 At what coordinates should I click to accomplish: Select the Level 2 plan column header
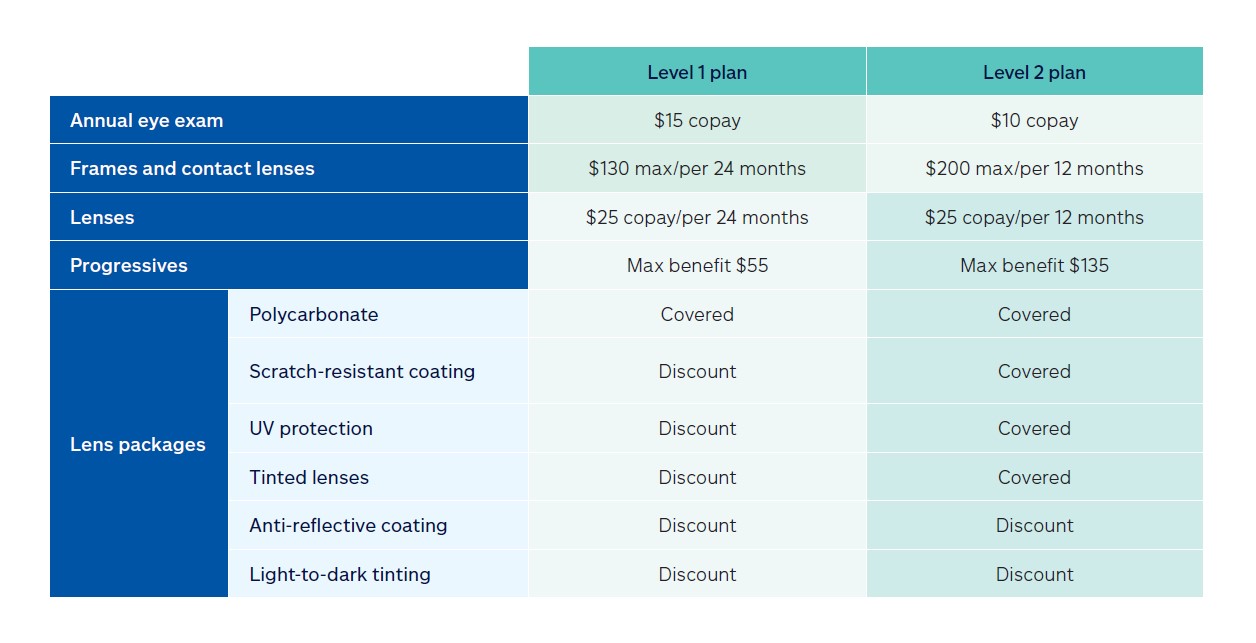(1034, 72)
